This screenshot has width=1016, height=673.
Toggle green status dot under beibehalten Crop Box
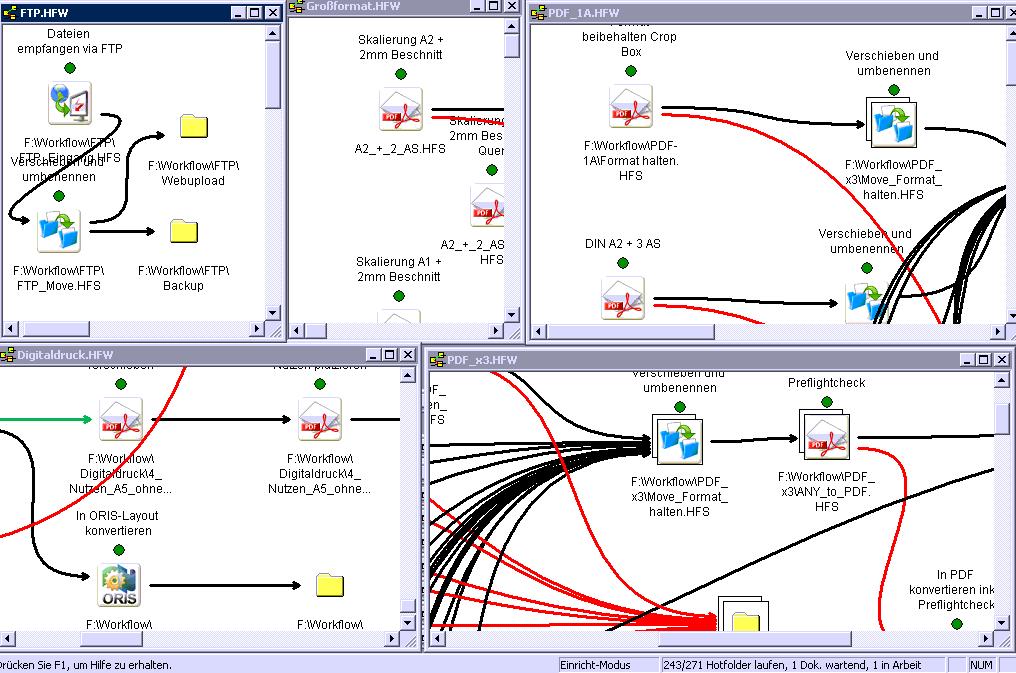click(630, 71)
